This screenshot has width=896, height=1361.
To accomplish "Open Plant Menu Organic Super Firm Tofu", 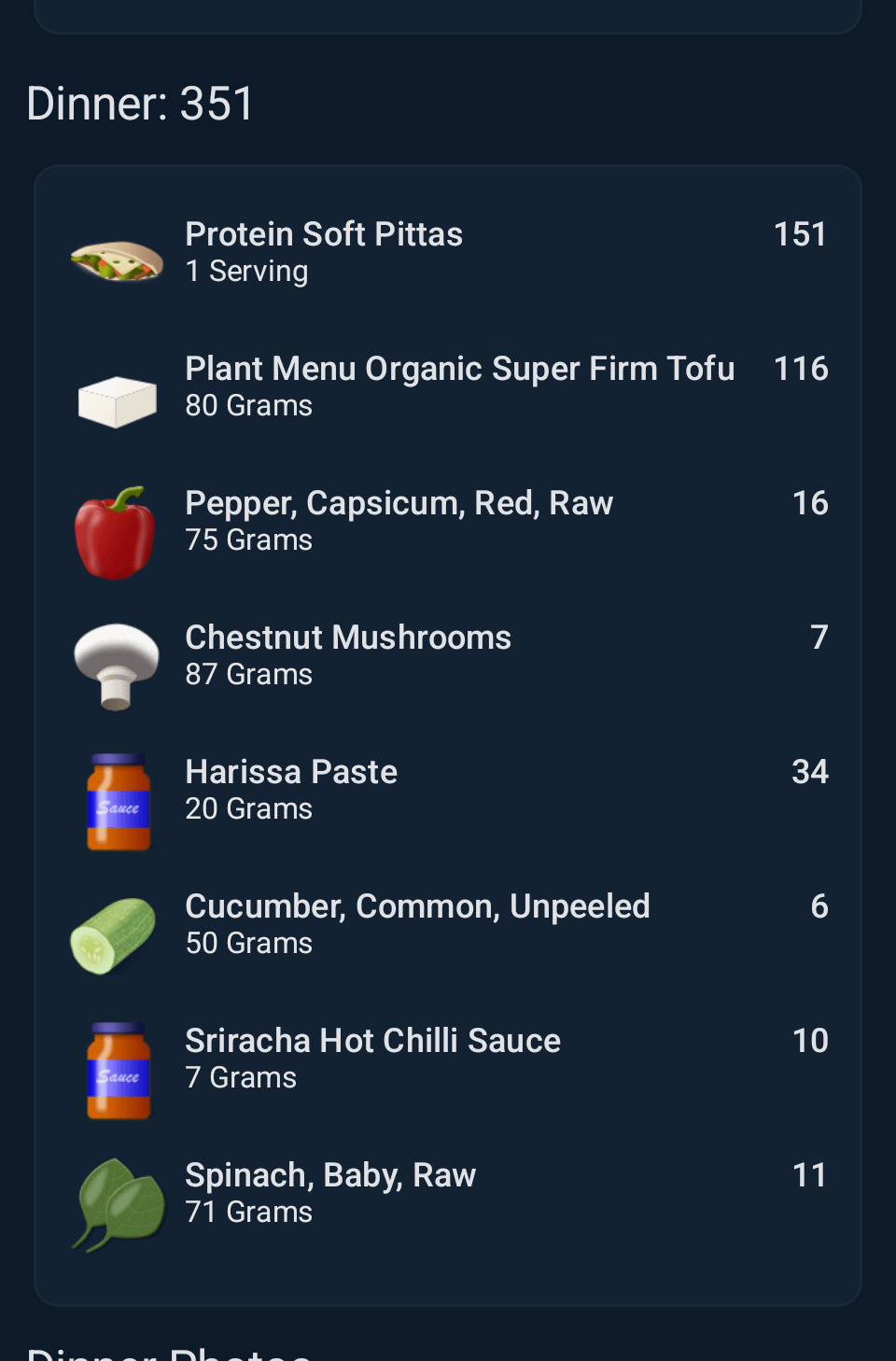I will [x=459, y=369].
